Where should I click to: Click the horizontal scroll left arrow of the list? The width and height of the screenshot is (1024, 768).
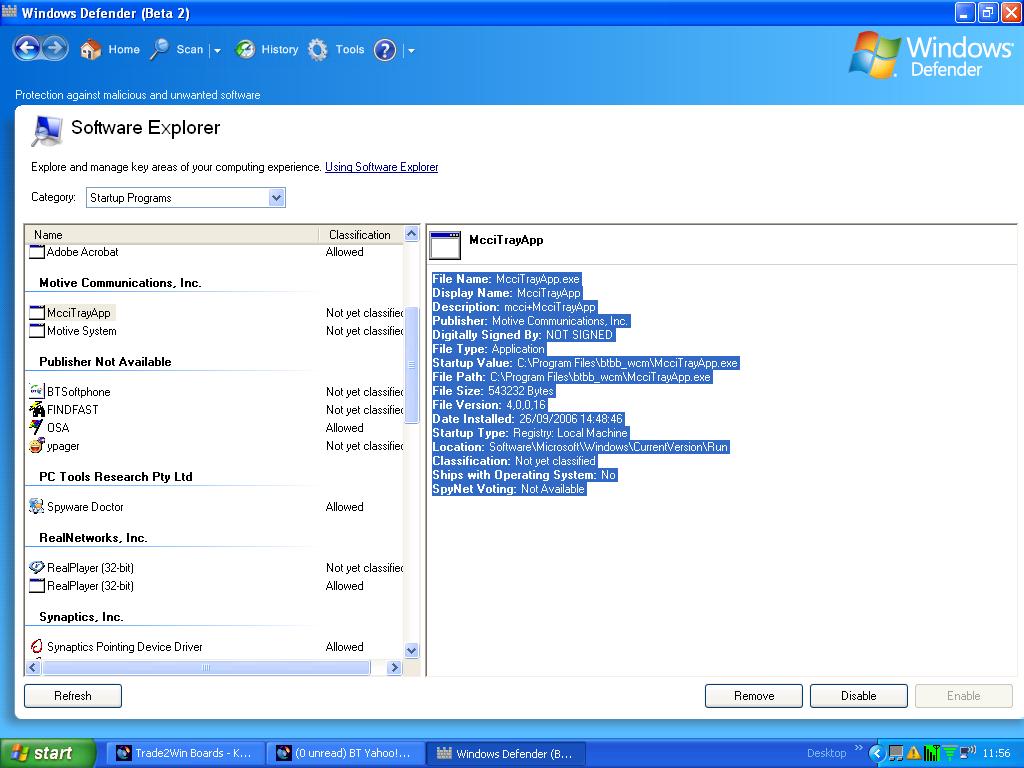point(33,667)
